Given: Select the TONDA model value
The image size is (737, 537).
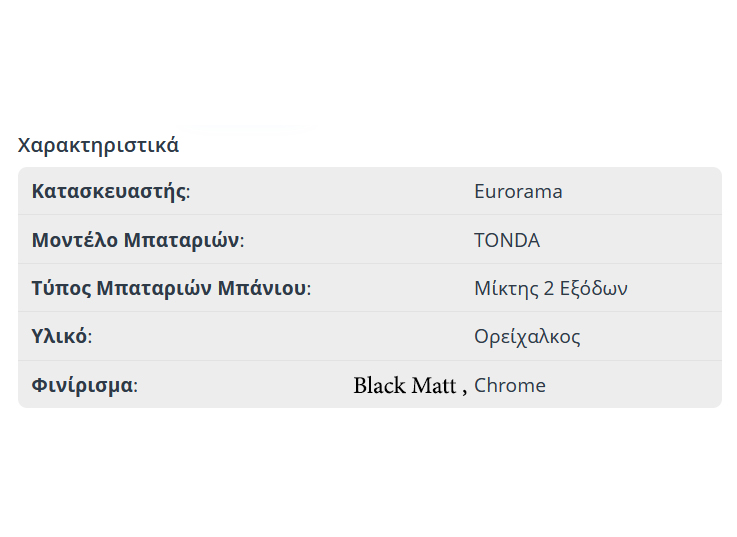Looking at the screenshot, I should (x=507, y=240).
